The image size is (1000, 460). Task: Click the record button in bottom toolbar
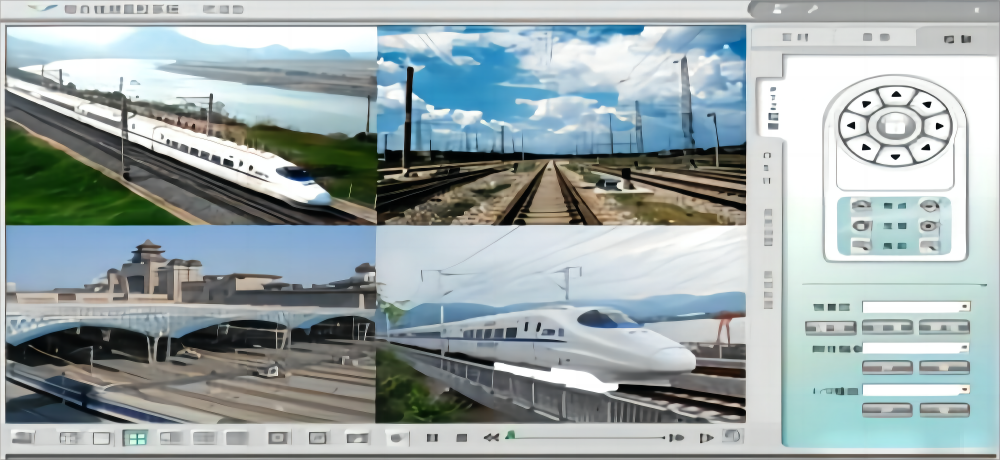[x=397, y=438]
